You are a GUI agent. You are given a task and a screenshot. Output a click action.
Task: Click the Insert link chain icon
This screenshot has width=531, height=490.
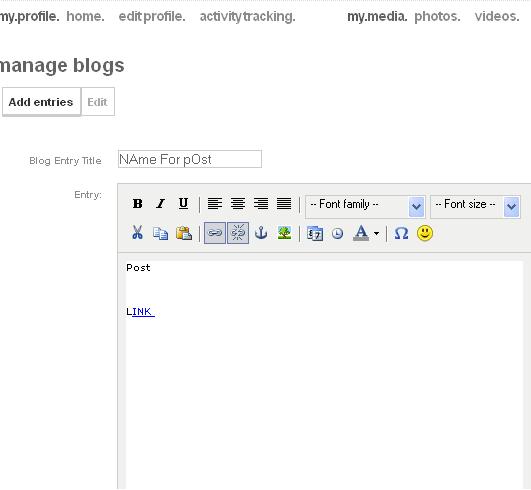tap(215, 233)
